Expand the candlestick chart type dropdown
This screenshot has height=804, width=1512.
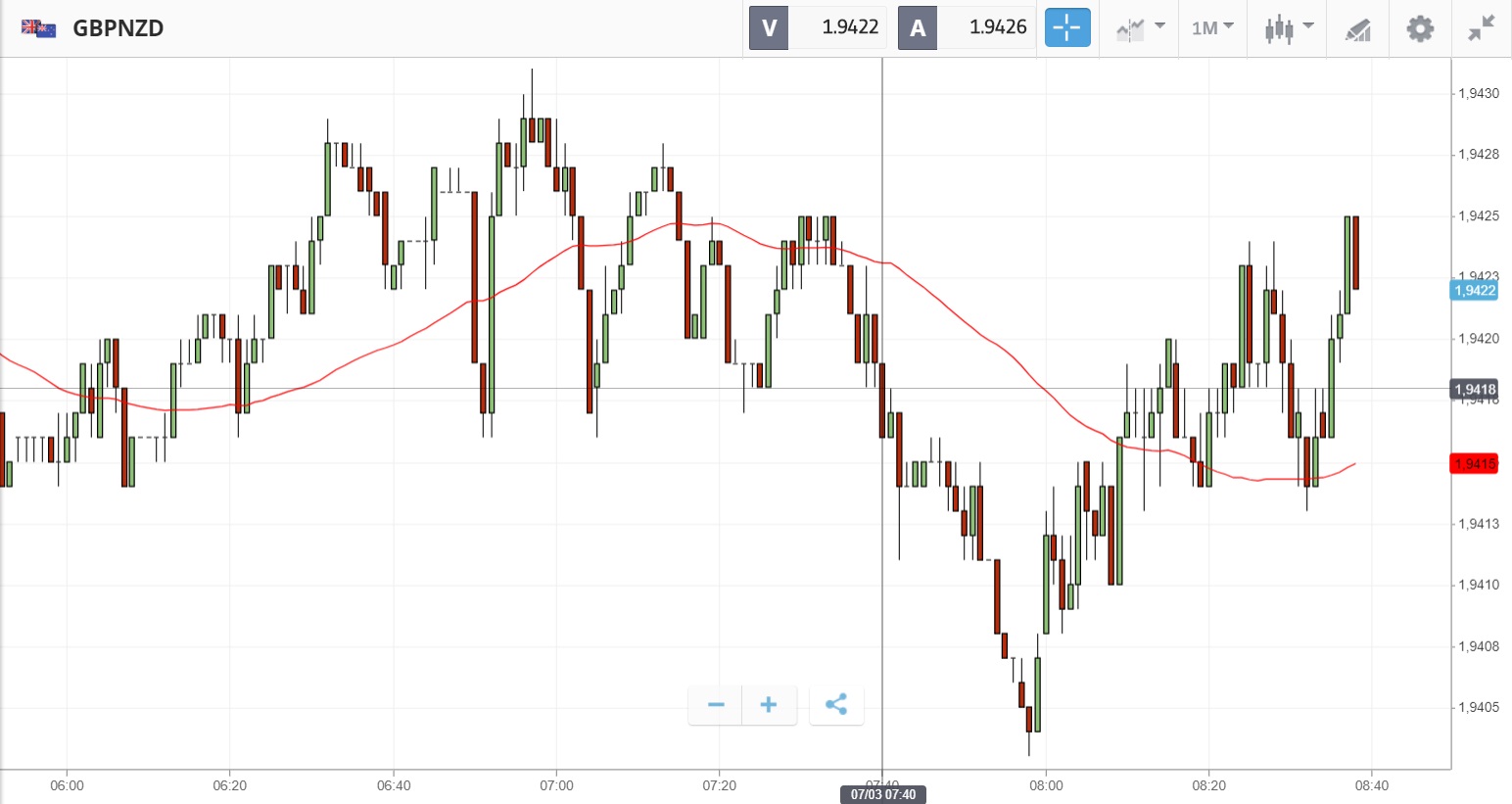coord(1288,27)
